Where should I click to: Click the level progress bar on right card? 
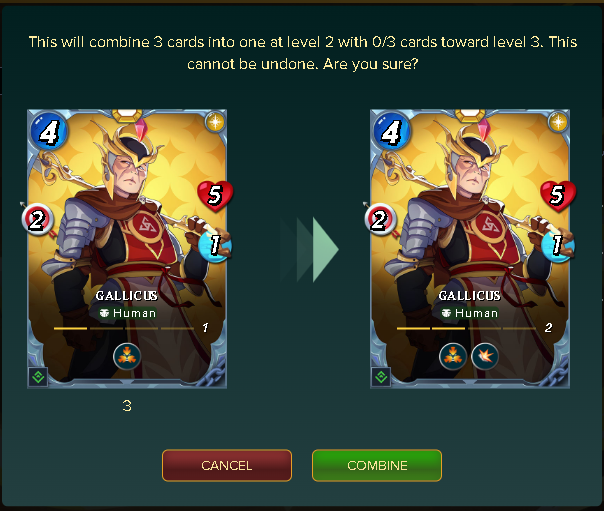pos(466,328)
